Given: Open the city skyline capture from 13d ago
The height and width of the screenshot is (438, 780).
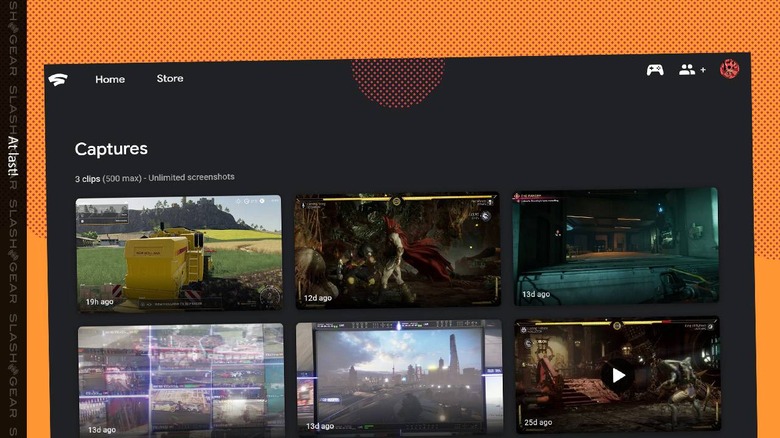Looking at the screenshot, I should (x=399, y=379).
